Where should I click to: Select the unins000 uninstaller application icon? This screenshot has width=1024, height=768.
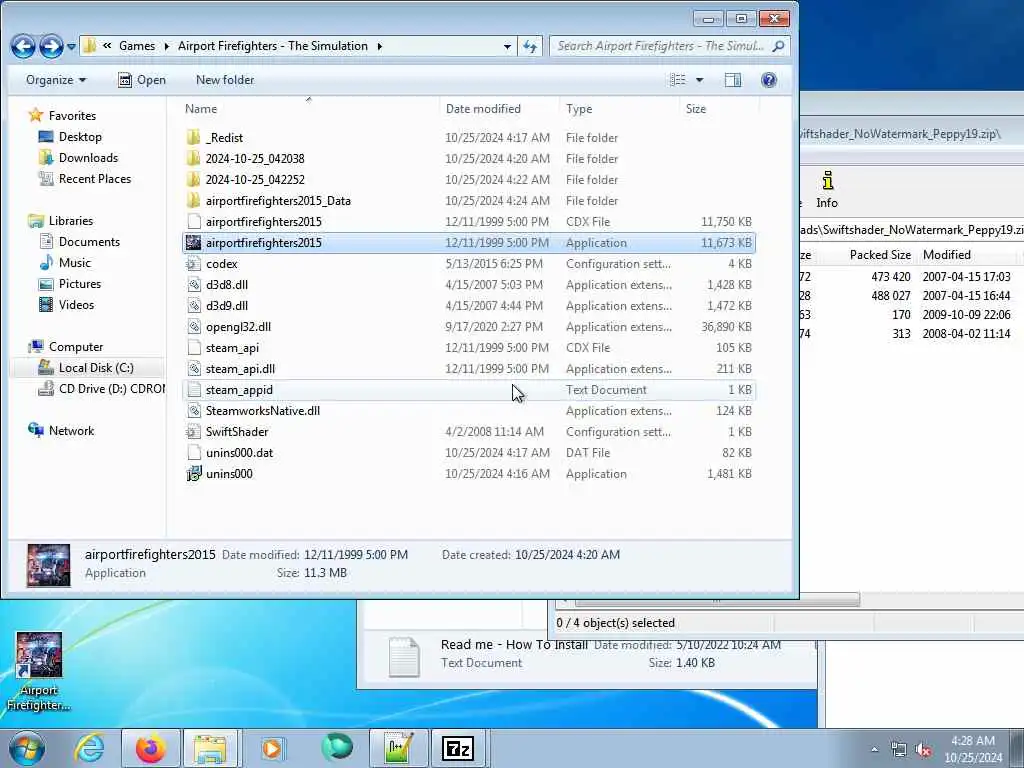[x=193, y=473]
